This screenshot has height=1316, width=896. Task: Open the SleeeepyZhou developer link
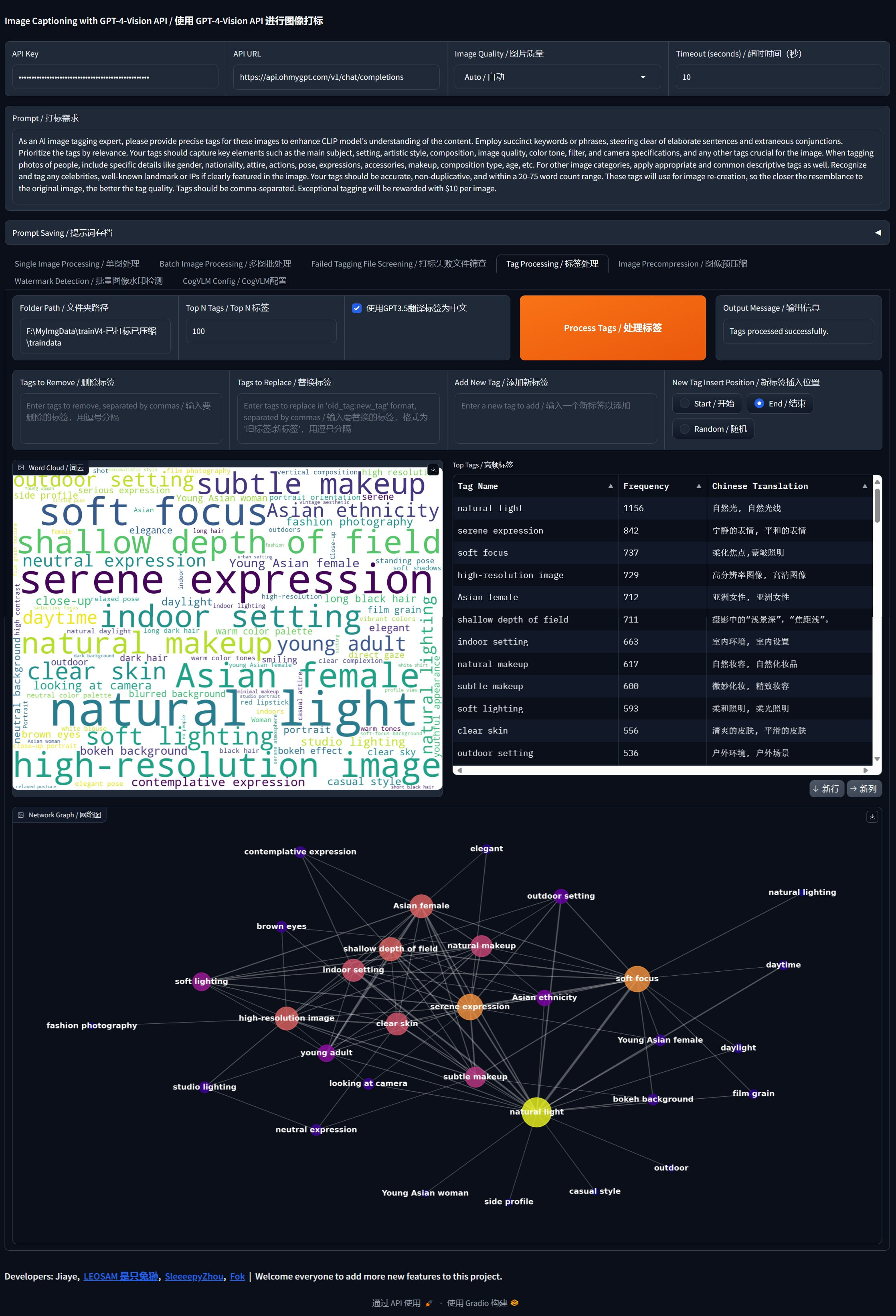(x=194, y=1276)
